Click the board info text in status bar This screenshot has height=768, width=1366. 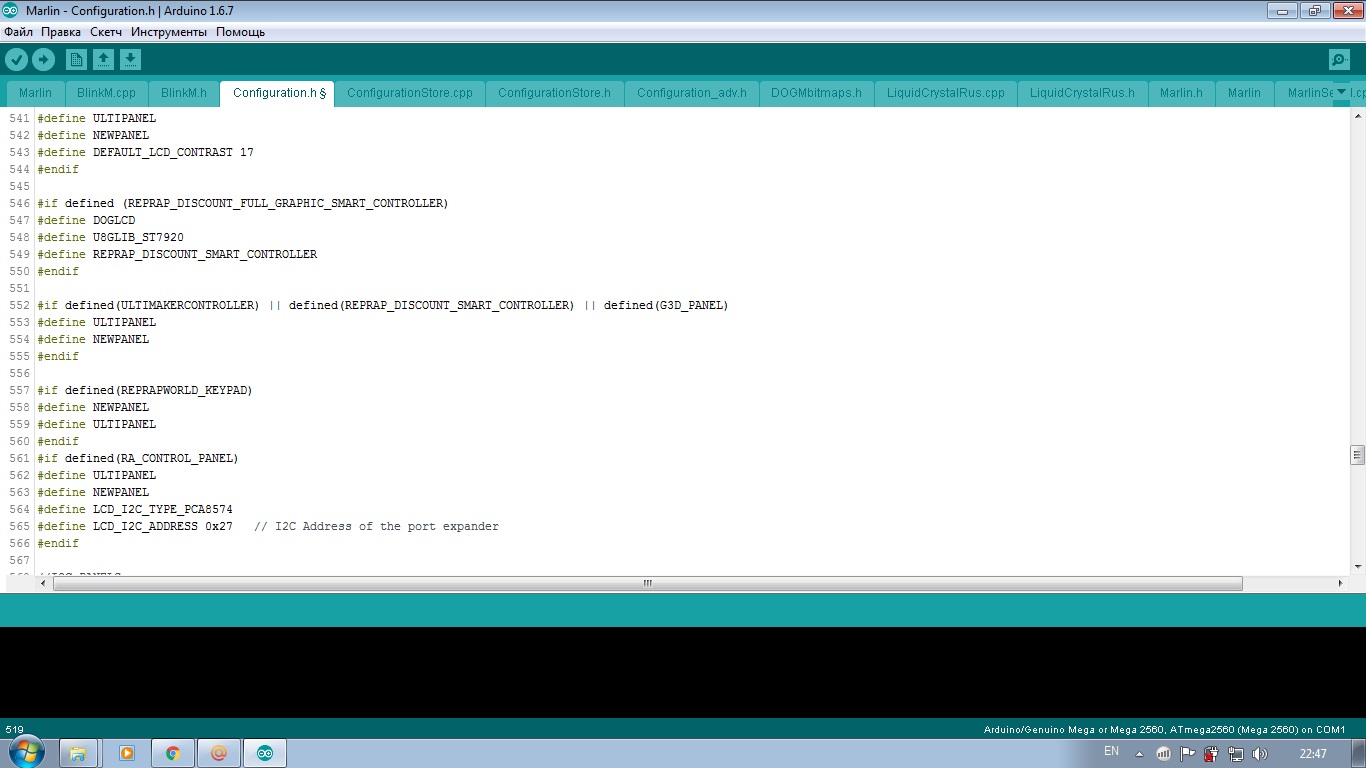pyautogui.click(x=1165, y=730)
